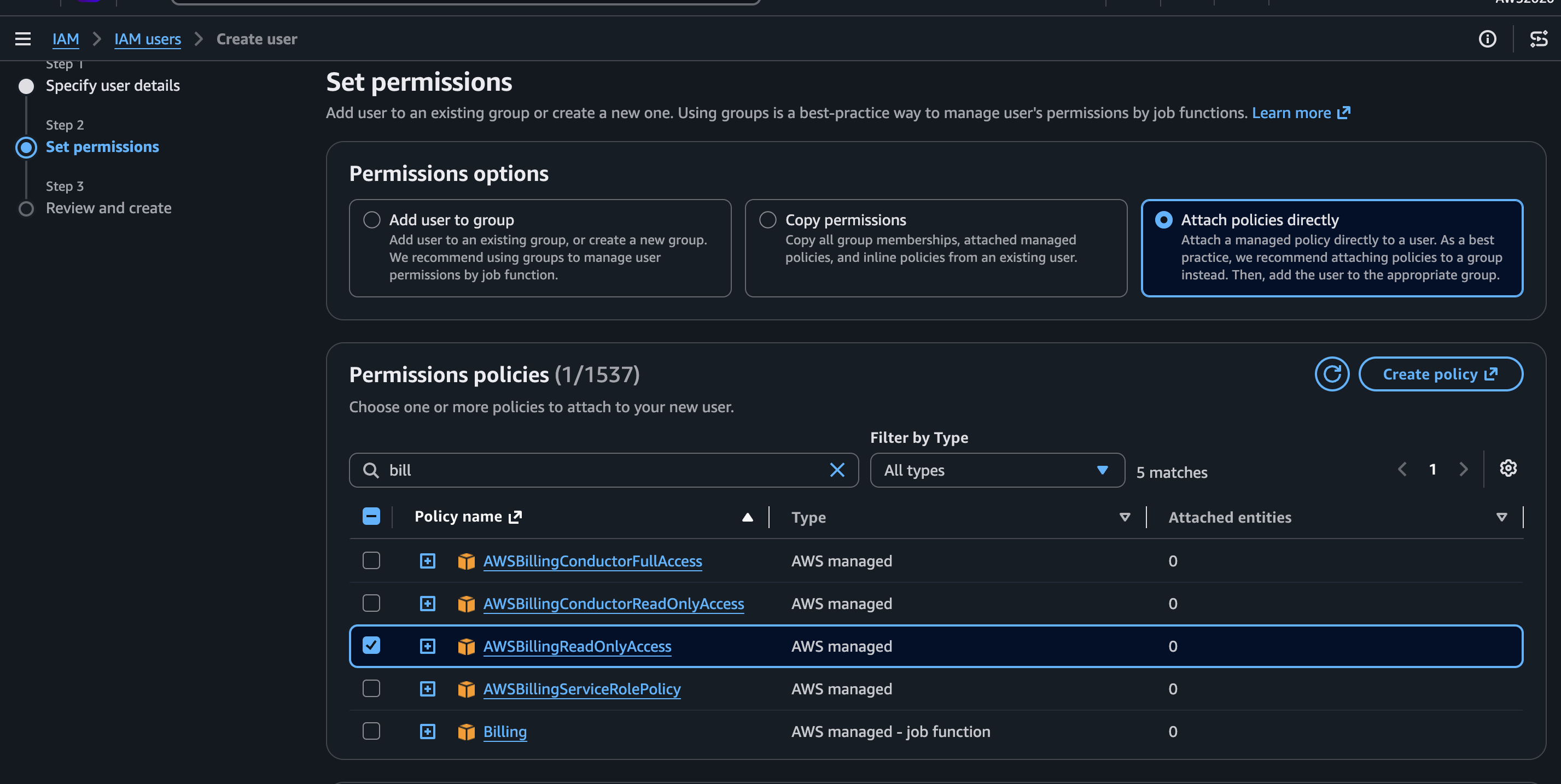Go to the previous page of policies
The width and height of the screenshot is (1561, 784).
pyautogui.click(x=1402, y=469)
